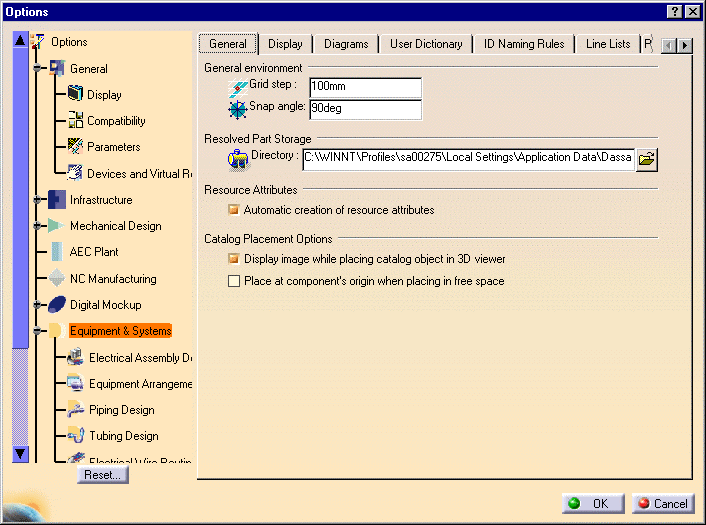Select the Compatibility icon in the tree

75,121
